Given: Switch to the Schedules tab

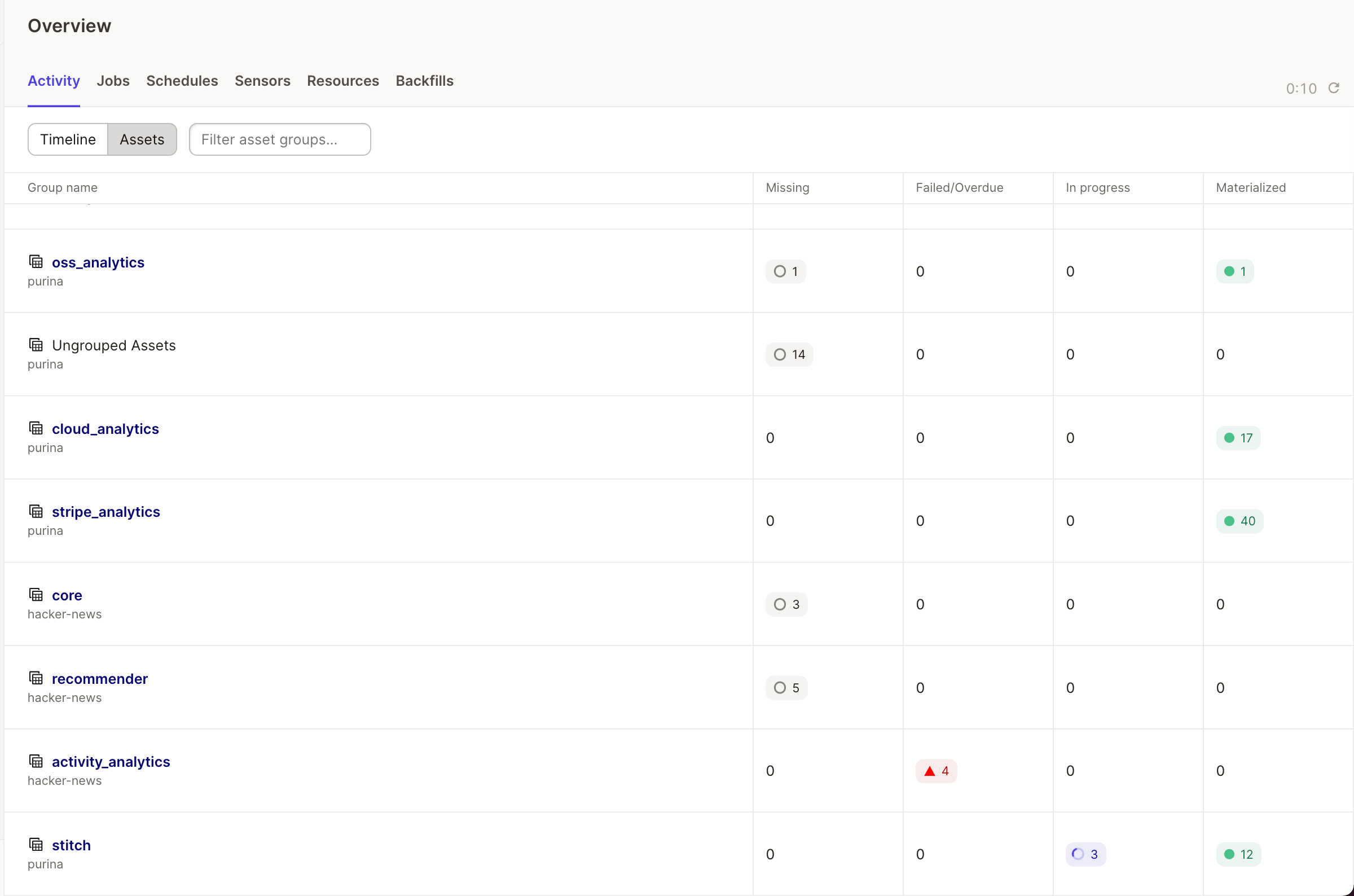Looking at the screenshot, I should tap(182, 81).
